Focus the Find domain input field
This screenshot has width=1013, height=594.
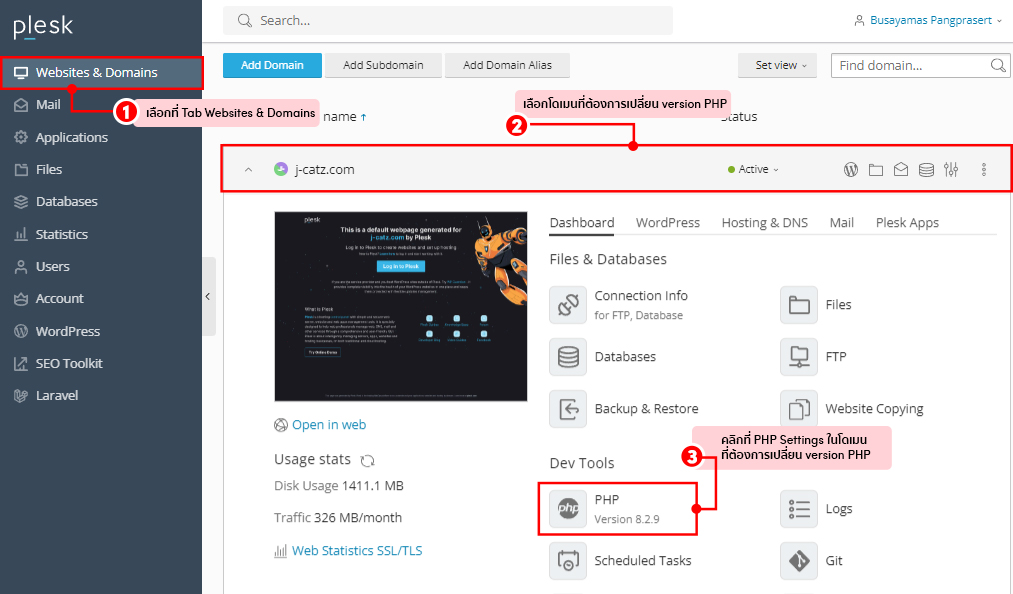click(911, 65)
